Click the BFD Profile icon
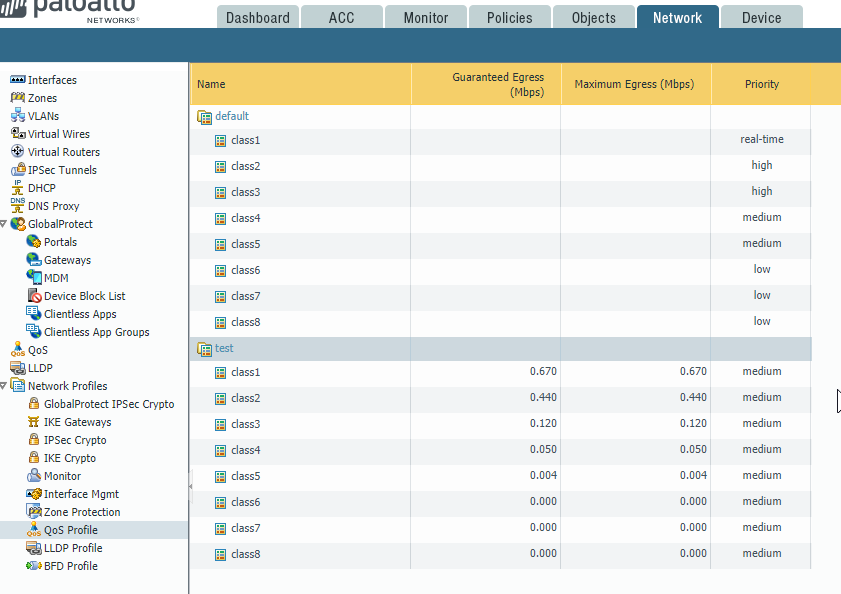Viewport: 841px width, 594px height. point(34,566)
